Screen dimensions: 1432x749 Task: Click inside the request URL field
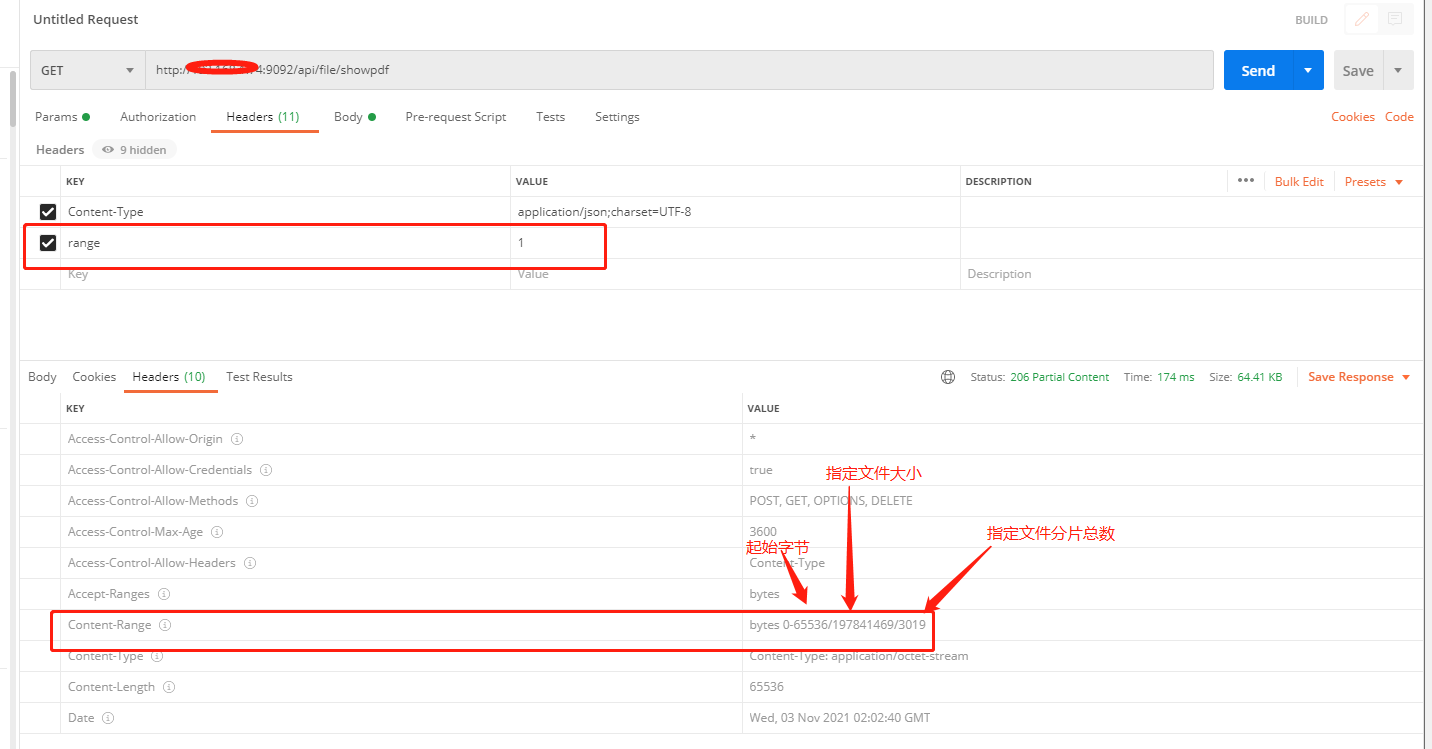tap(600, 70)
